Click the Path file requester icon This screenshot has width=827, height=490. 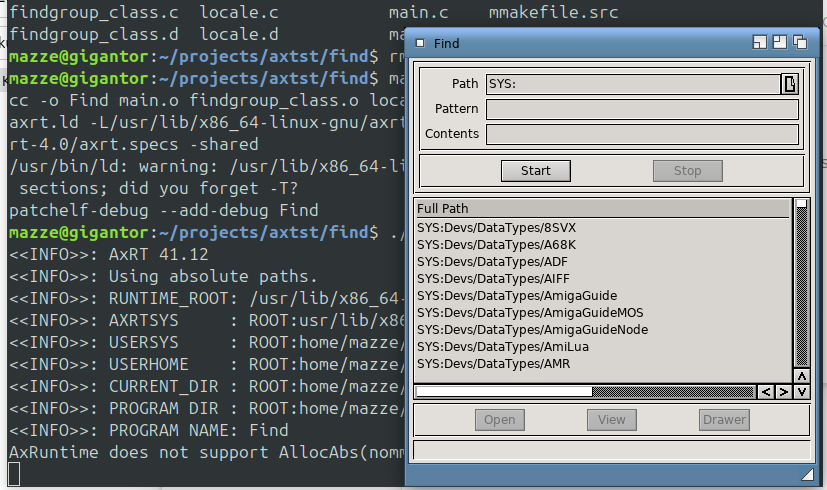coord(789,84)
